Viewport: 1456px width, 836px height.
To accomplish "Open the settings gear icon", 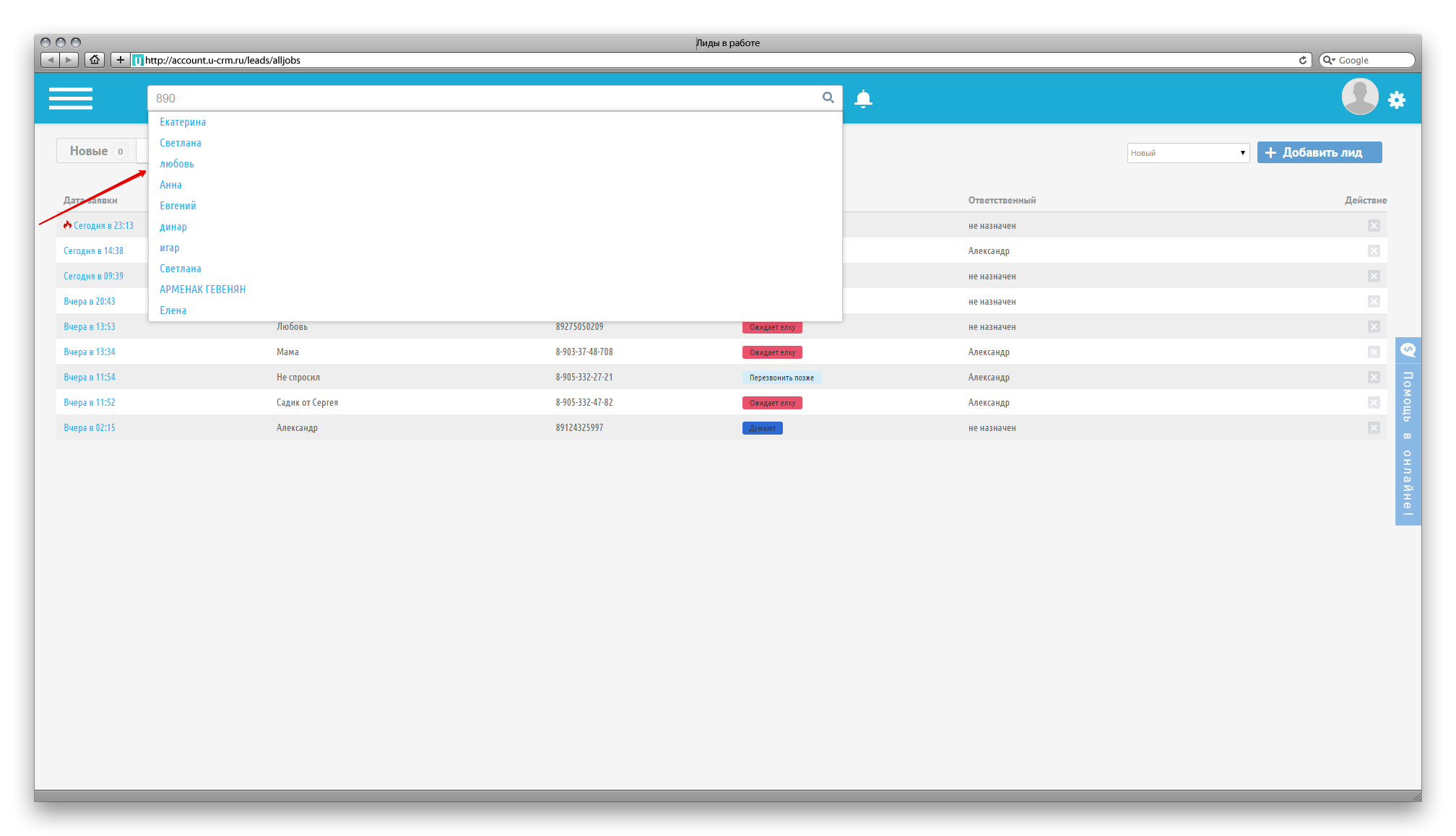I will 1397,100.
